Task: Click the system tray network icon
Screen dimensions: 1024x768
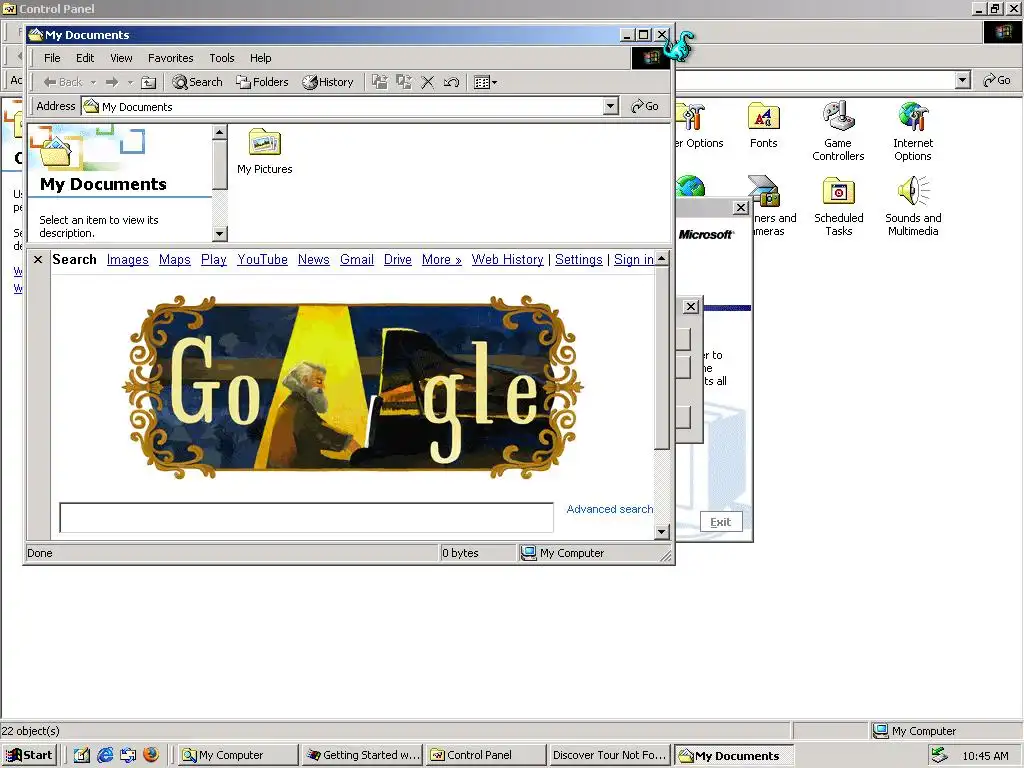Action: (939, 755)
